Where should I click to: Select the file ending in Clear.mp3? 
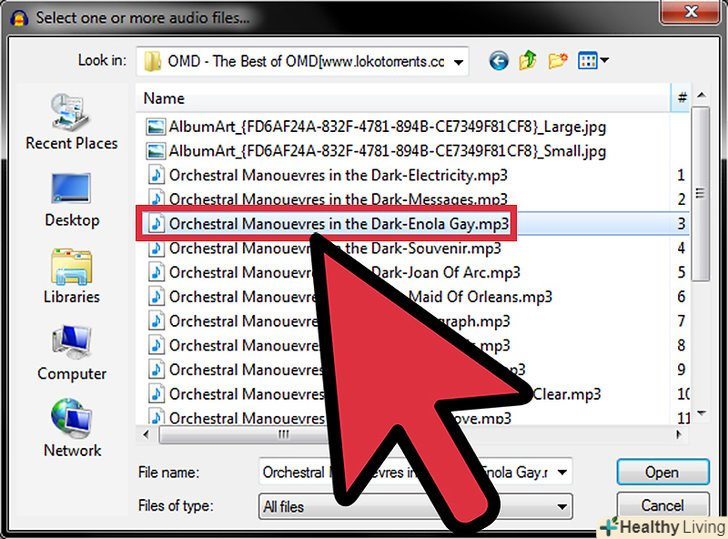click(374, 394)
